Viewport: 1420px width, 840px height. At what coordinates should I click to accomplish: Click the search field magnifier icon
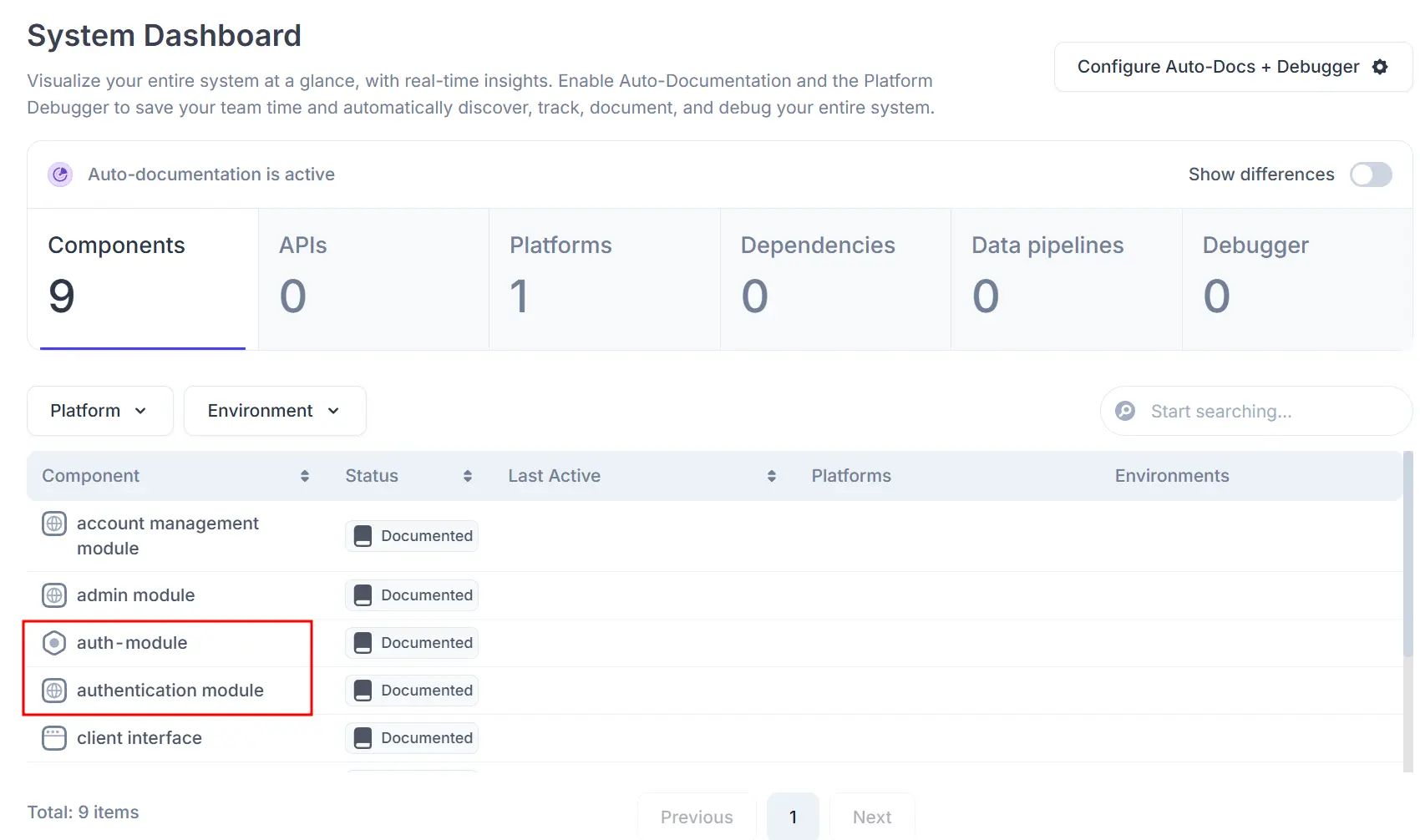pyautogui.click(x=1125, y=411)
